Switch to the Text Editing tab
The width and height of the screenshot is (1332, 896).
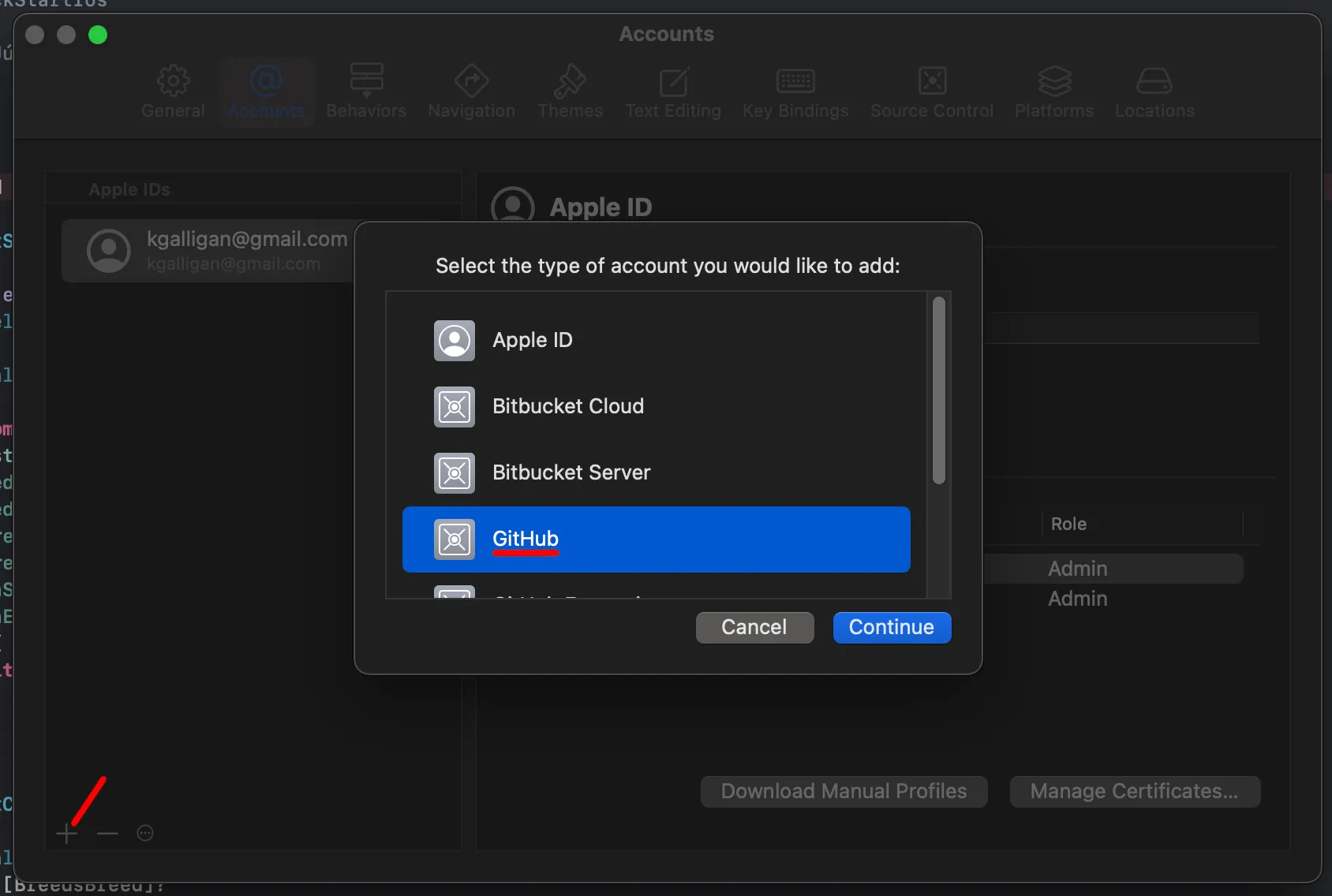point(673,92)
